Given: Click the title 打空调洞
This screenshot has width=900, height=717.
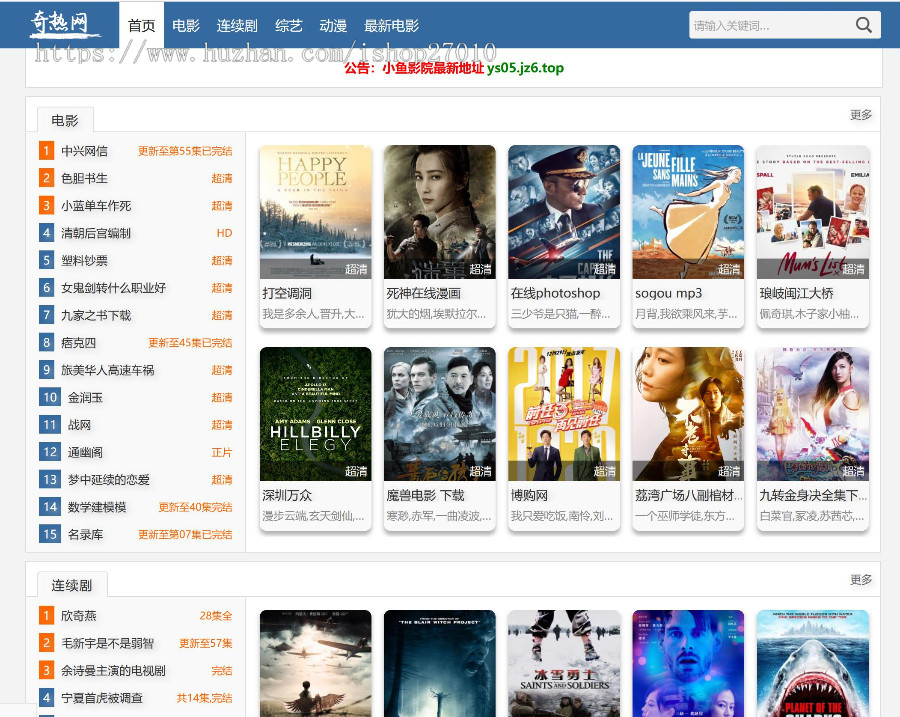Looking at the screenshot, I should coord(287,293).
